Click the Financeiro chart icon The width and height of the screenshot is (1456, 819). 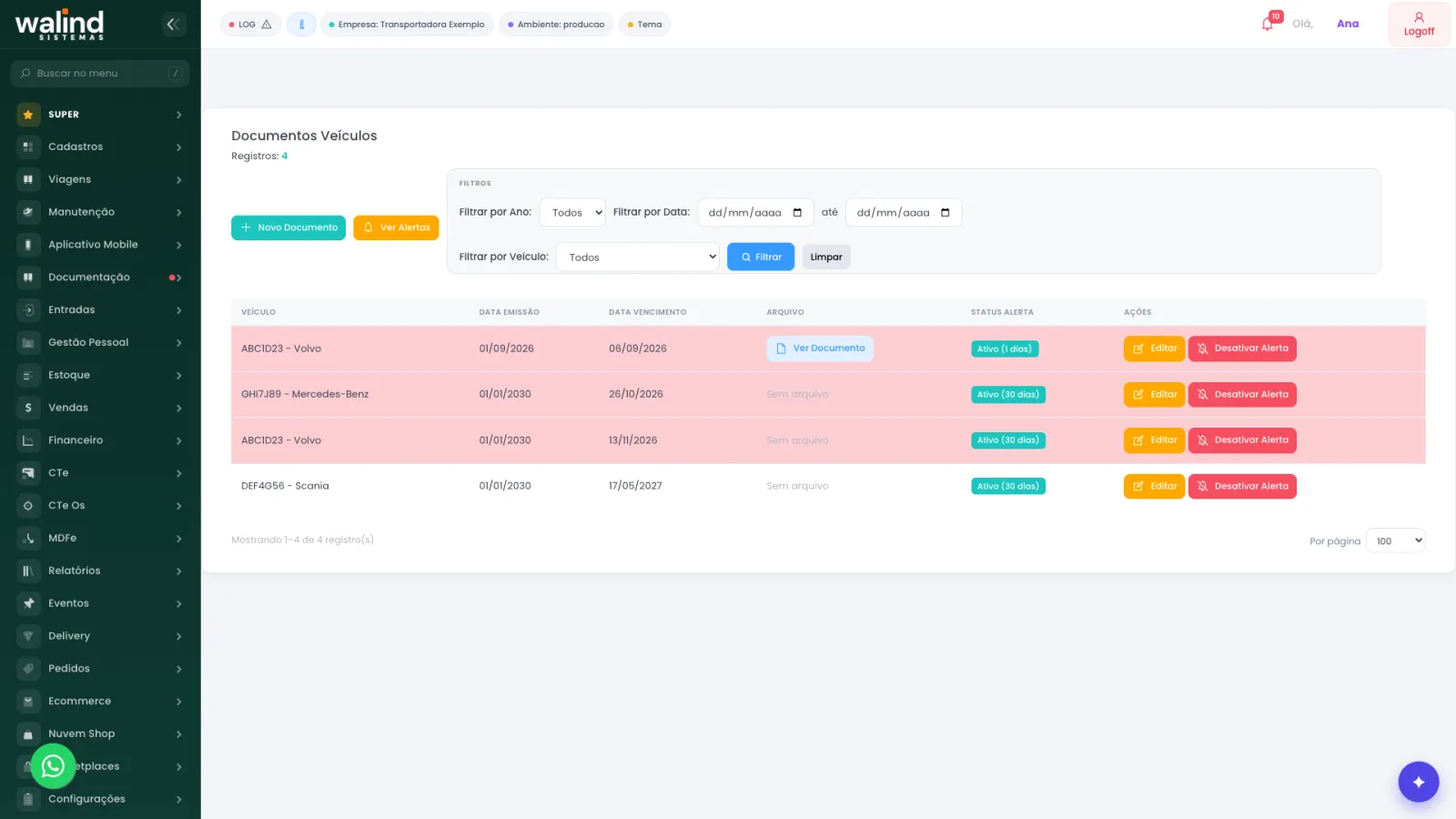tap(28, 440)
